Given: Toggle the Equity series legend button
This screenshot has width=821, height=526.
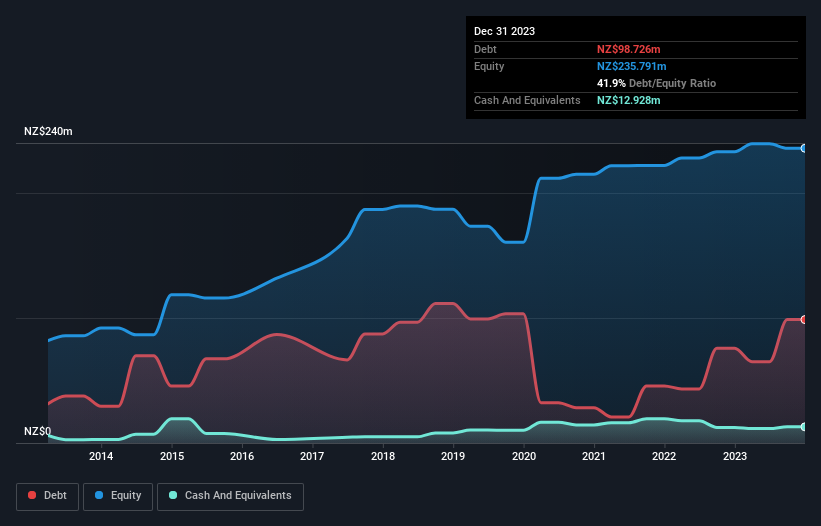Looking at the screenshot, I should tap(118, 496).
